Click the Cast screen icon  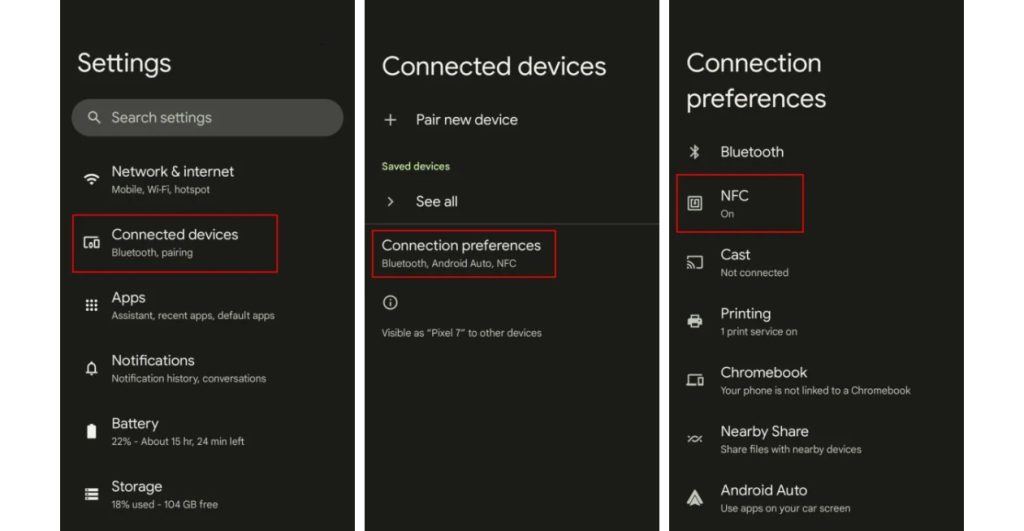695,263
